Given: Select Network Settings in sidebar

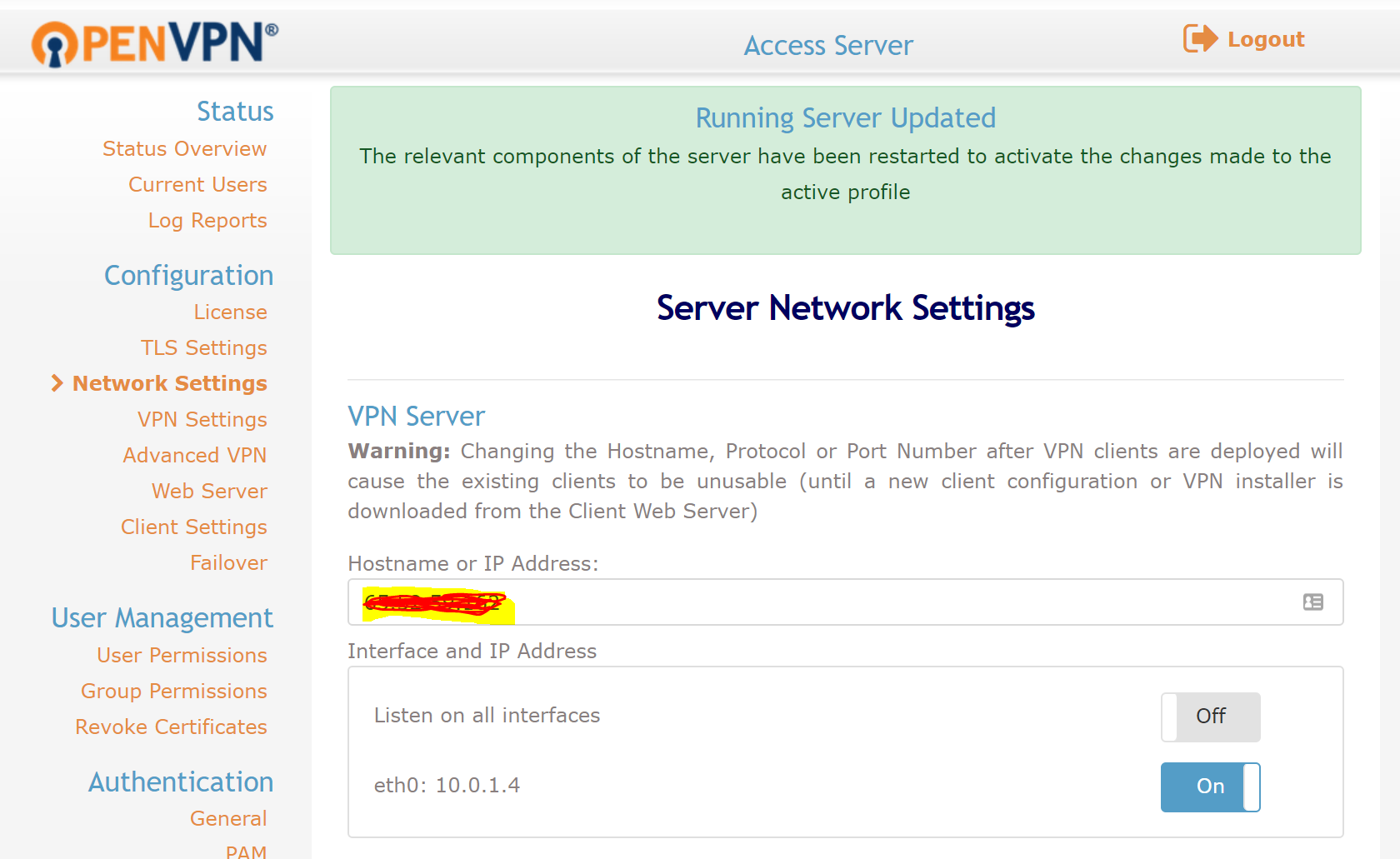Looking at the screenshot, I should pos(170,383).
